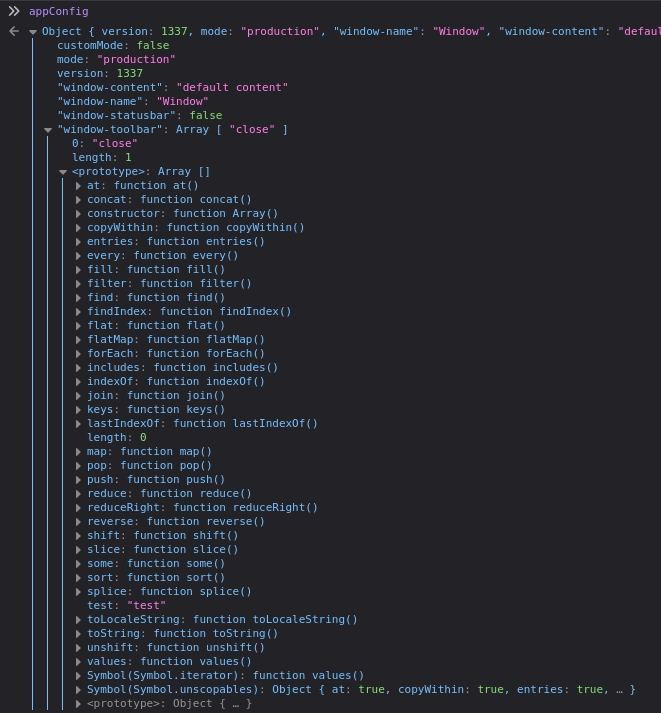Expand the Symbol(Symbol.unscopables) object

coord(78,690)
